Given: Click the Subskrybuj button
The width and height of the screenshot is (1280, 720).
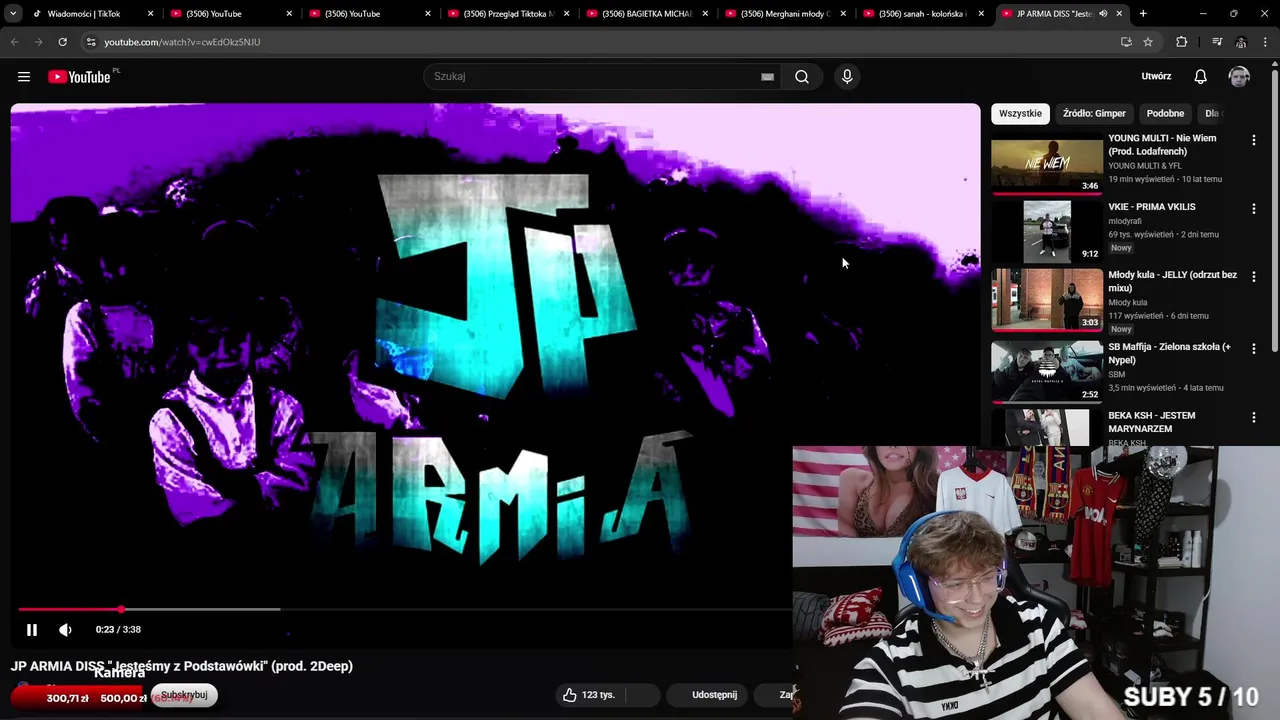Looking at the screenshot, I should 184,695.
